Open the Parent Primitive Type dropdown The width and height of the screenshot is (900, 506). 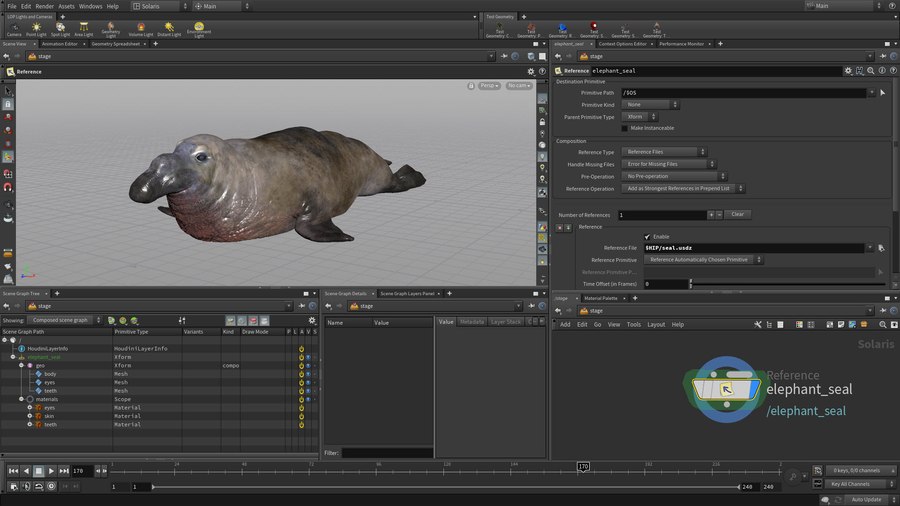pos(640,116)
